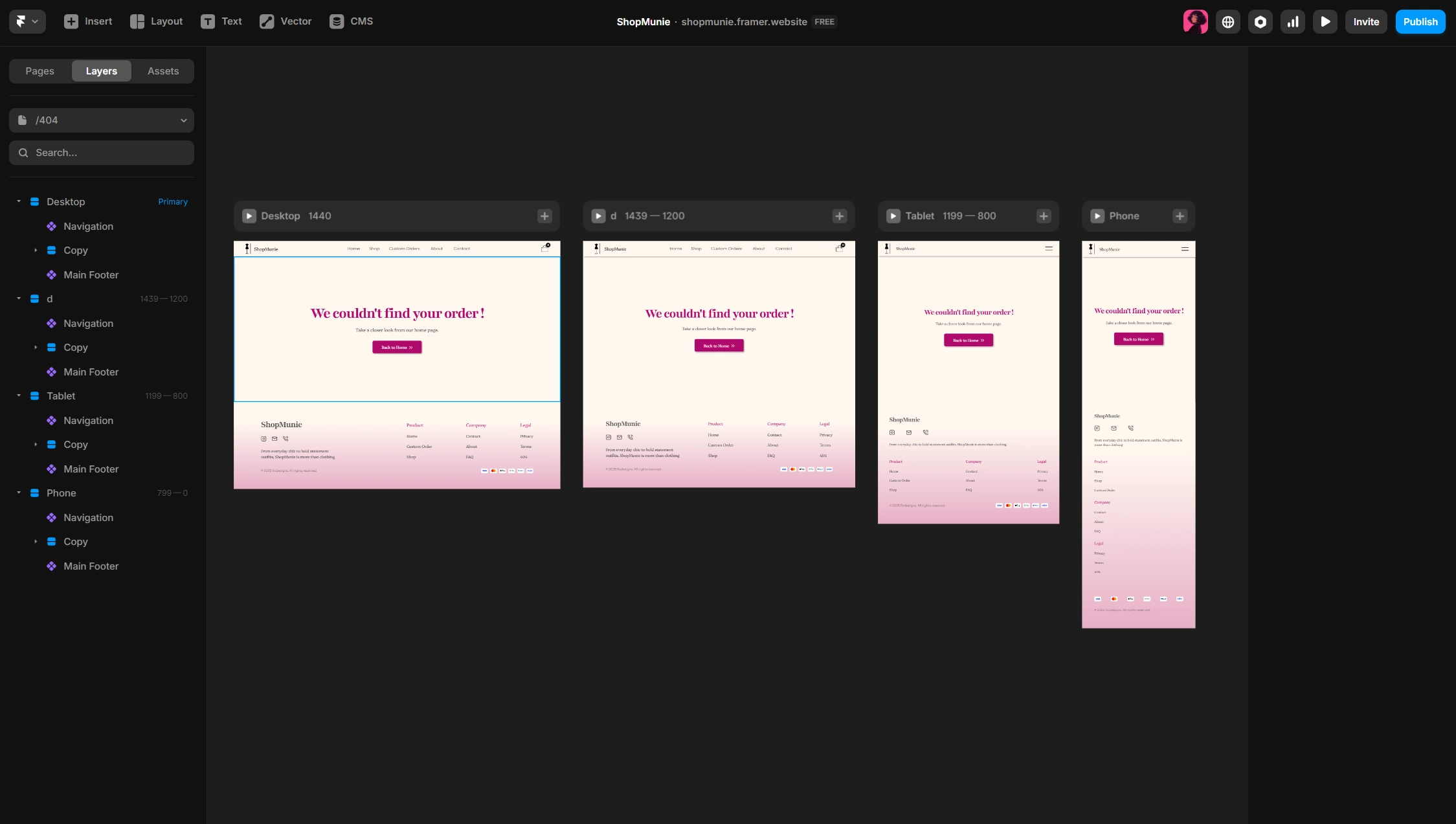Screen dimensions: 1456x824
Task: Select the Text tool
Action: coord(221,21)
